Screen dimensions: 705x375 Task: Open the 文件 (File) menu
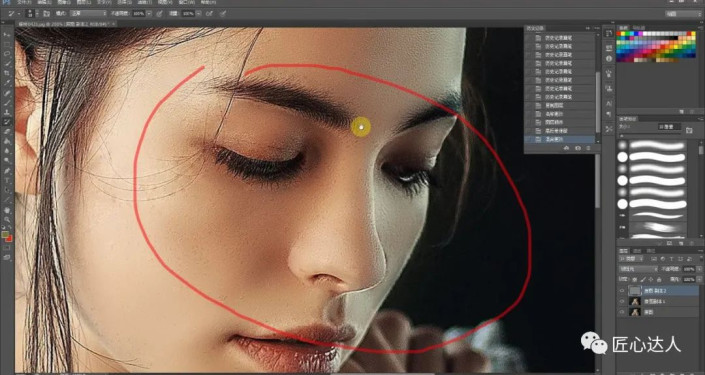click(x=24, y=2)
